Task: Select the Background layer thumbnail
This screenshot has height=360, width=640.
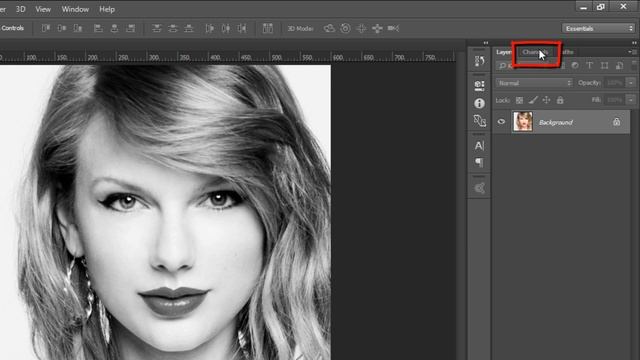Action: pyautogui.click(x=523, y=122)
